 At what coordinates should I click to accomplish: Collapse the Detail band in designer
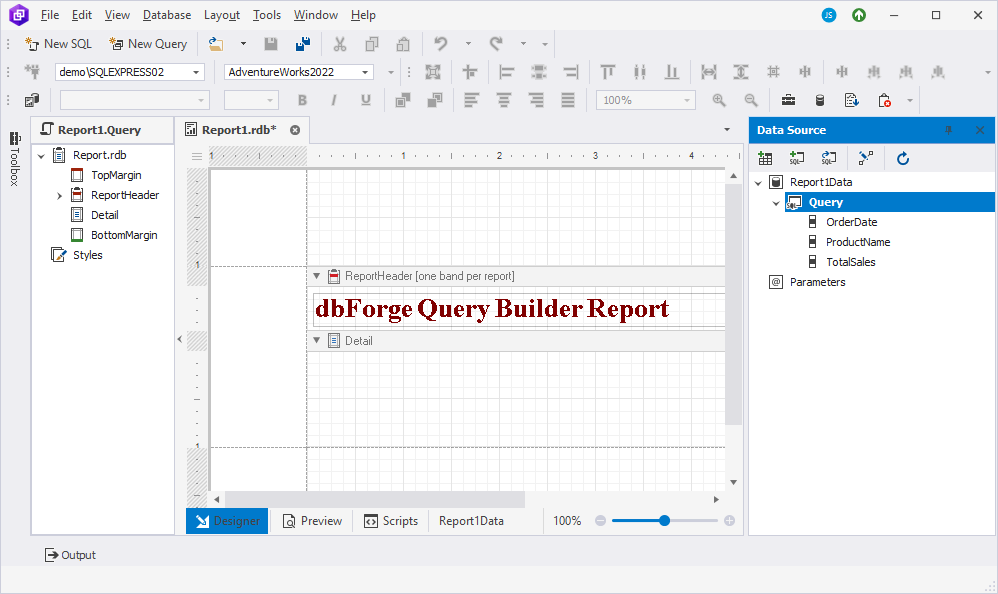click(316, 341)
